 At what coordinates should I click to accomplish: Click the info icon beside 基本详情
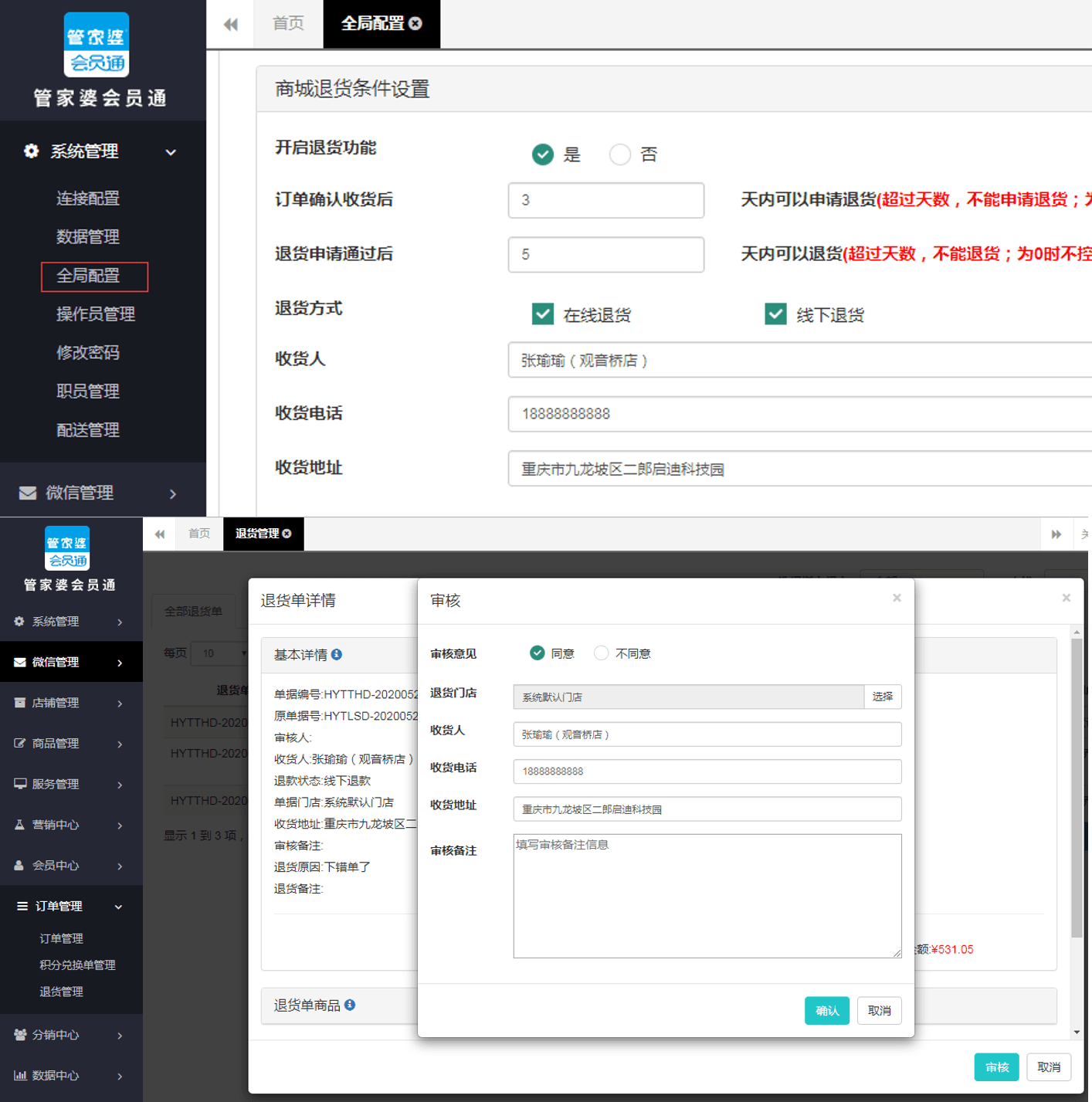coord(337,654)
